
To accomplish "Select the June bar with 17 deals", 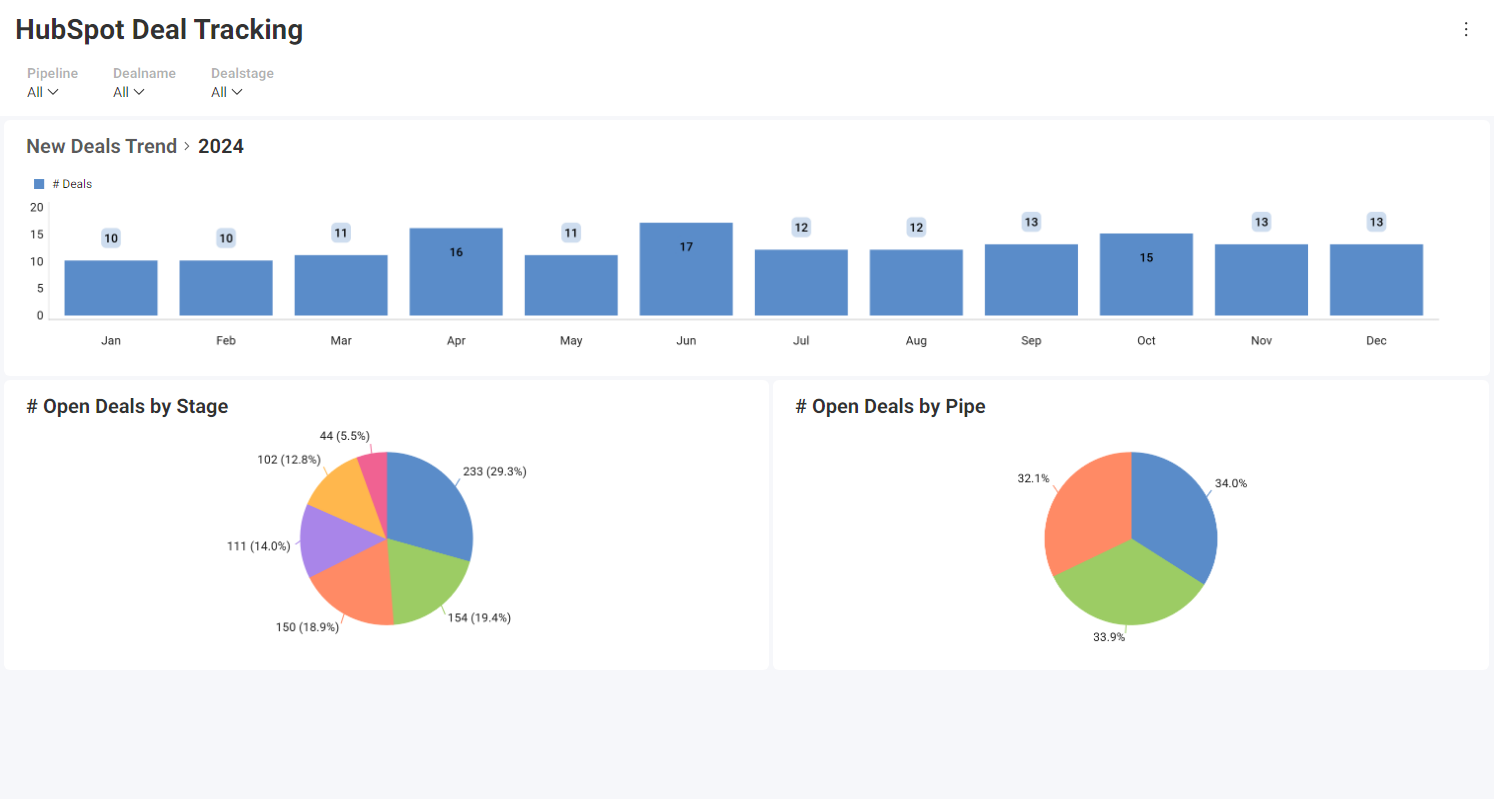I will 686,268.
